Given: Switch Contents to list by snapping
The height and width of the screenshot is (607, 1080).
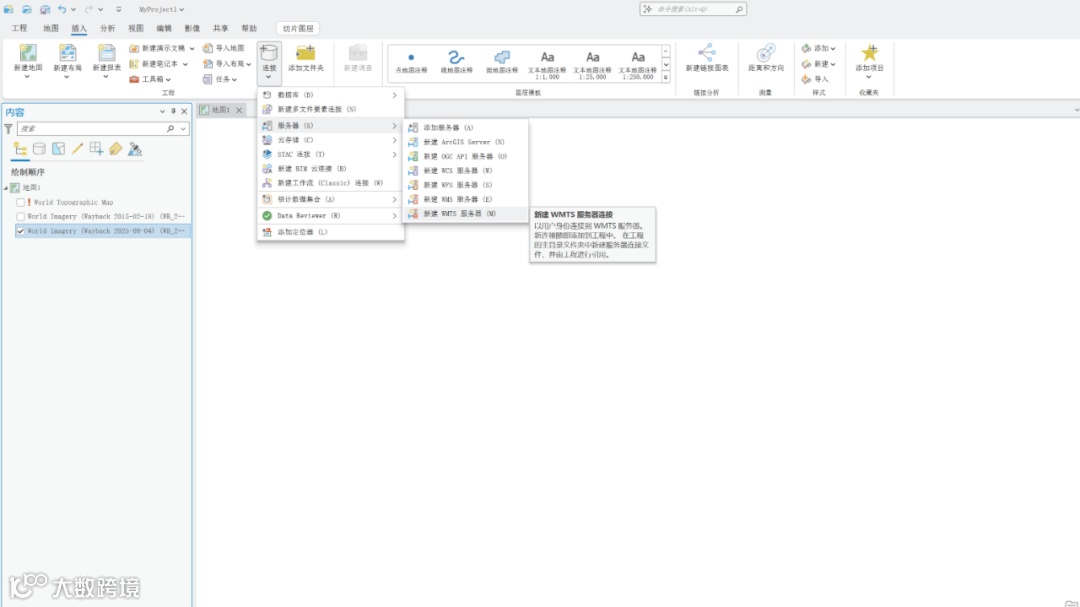Looking at the screenshot, I should click(96, 149).
